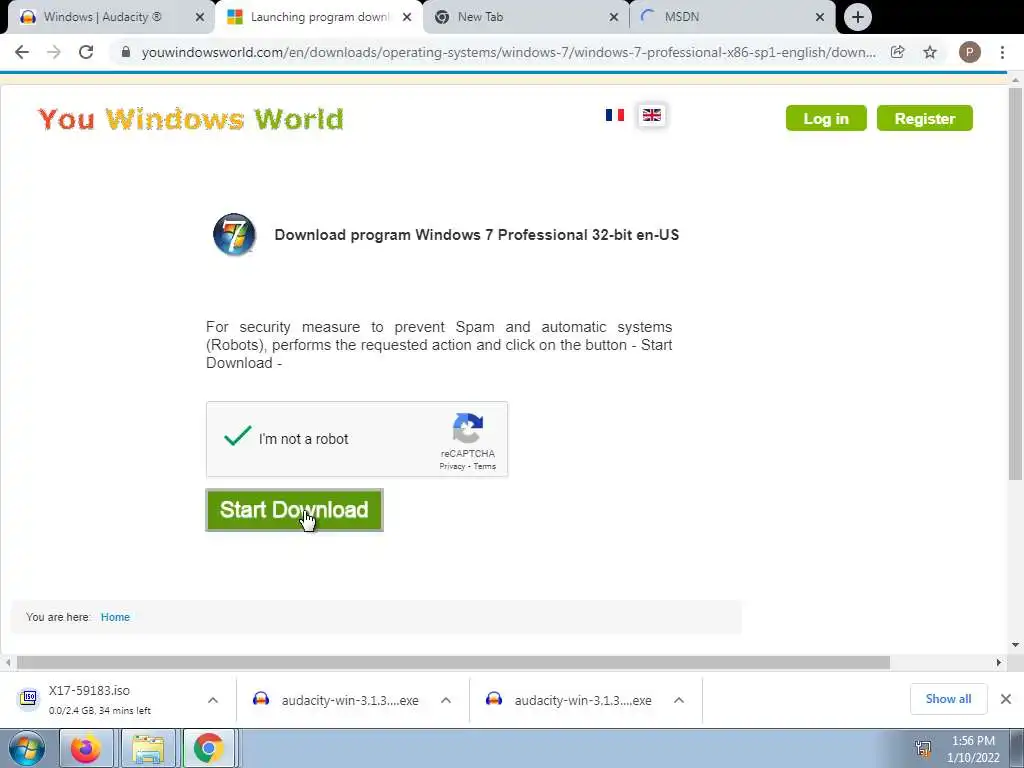Expand options for first audacity download
The image size is (1024, 768).
[x=446, y=700]
